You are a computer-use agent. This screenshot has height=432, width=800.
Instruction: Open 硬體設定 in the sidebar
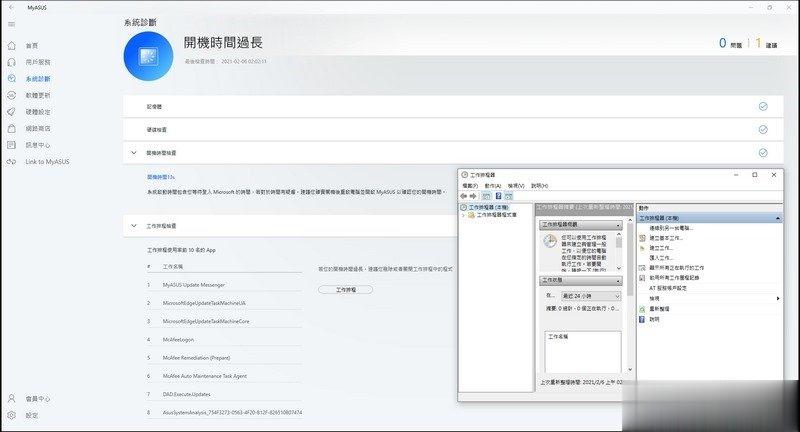click(x=38, y=112)
